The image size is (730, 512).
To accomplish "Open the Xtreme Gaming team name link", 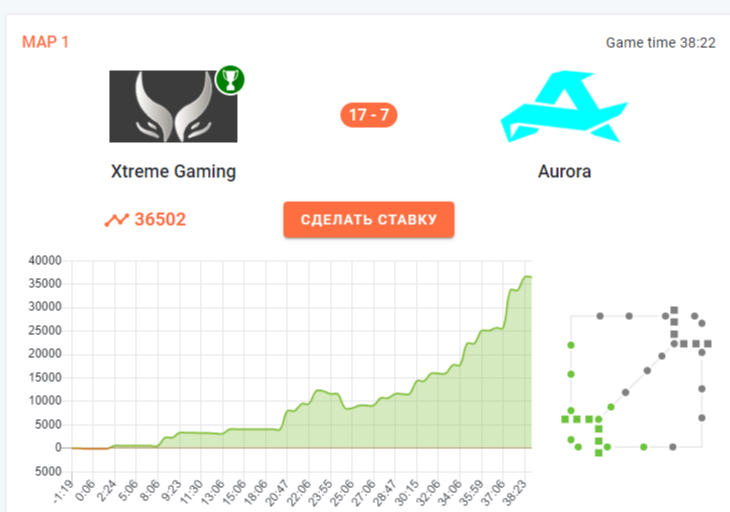I will click(x=173, y=171).
